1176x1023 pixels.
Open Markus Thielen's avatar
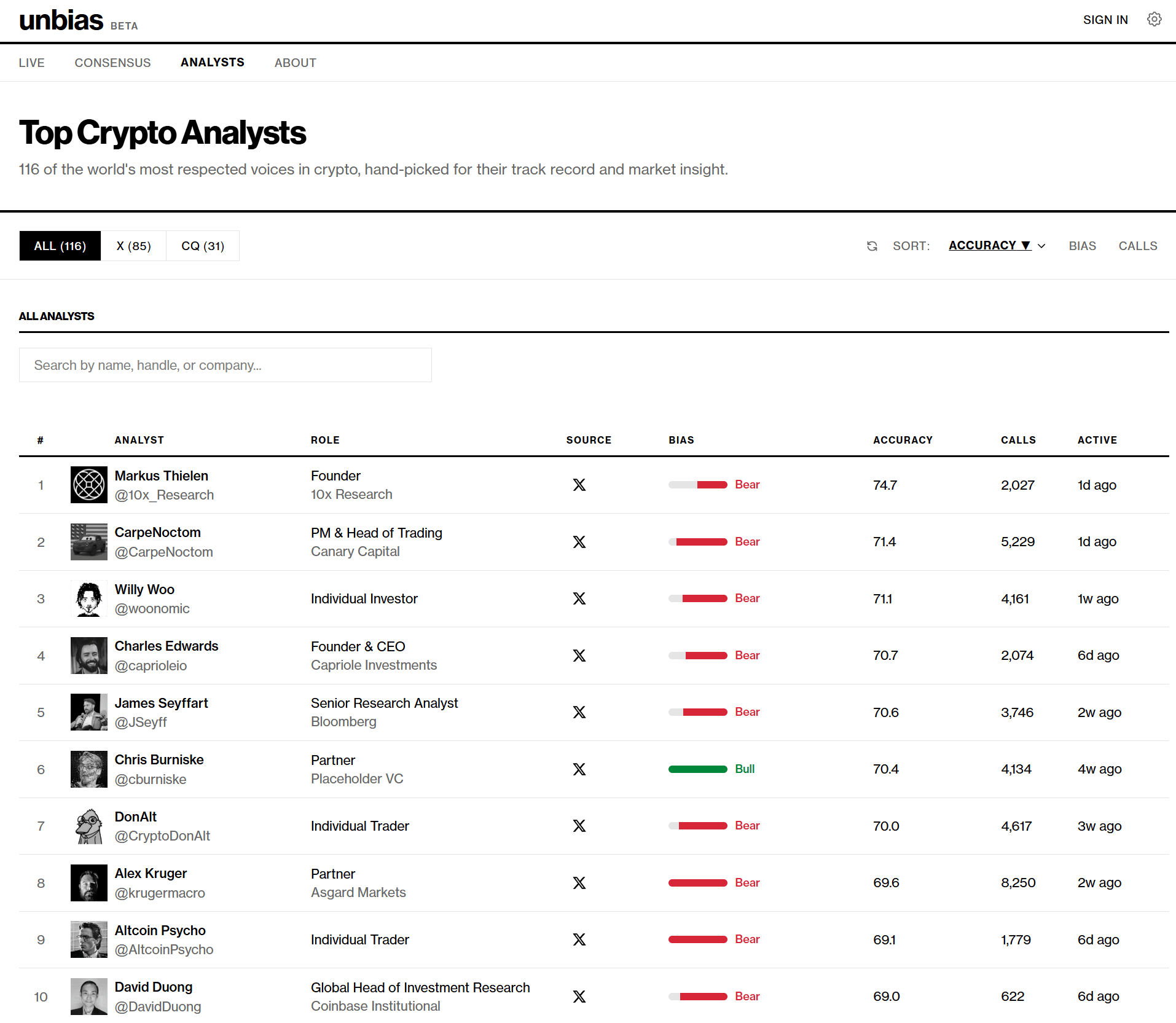(x=89, y=485)
